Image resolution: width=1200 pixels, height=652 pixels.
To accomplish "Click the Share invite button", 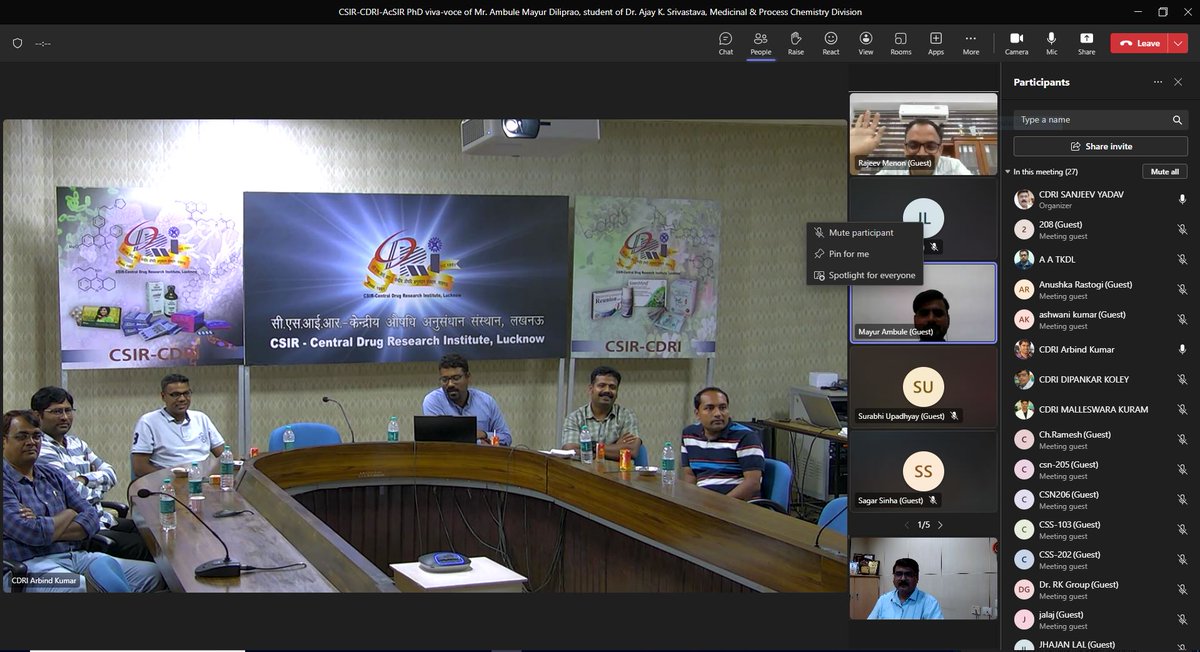I will point(1101,146).
